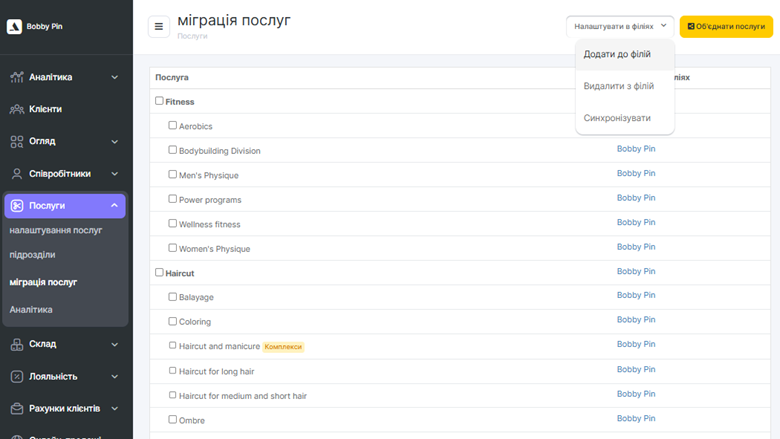Click the Лояльність percent icon
Viewport: 780px width, 439px height.
point(17,377)
